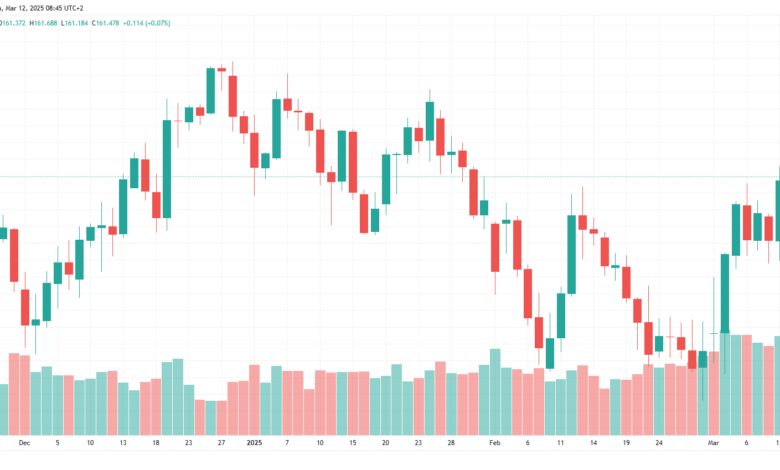780x470 pixels.
Task: Click the Mar 12, 2025 08:45 timestamp
Action: pyautogui.click(x=33, y=8)
